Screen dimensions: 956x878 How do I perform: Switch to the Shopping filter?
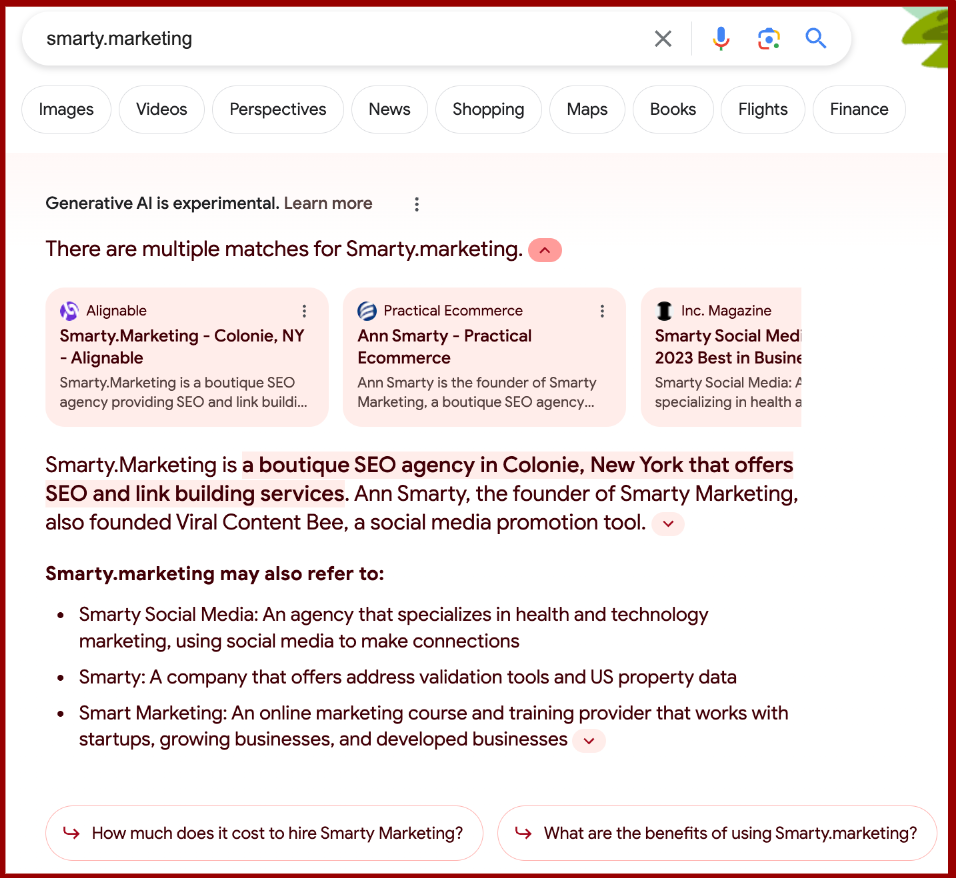pos(488,109)
